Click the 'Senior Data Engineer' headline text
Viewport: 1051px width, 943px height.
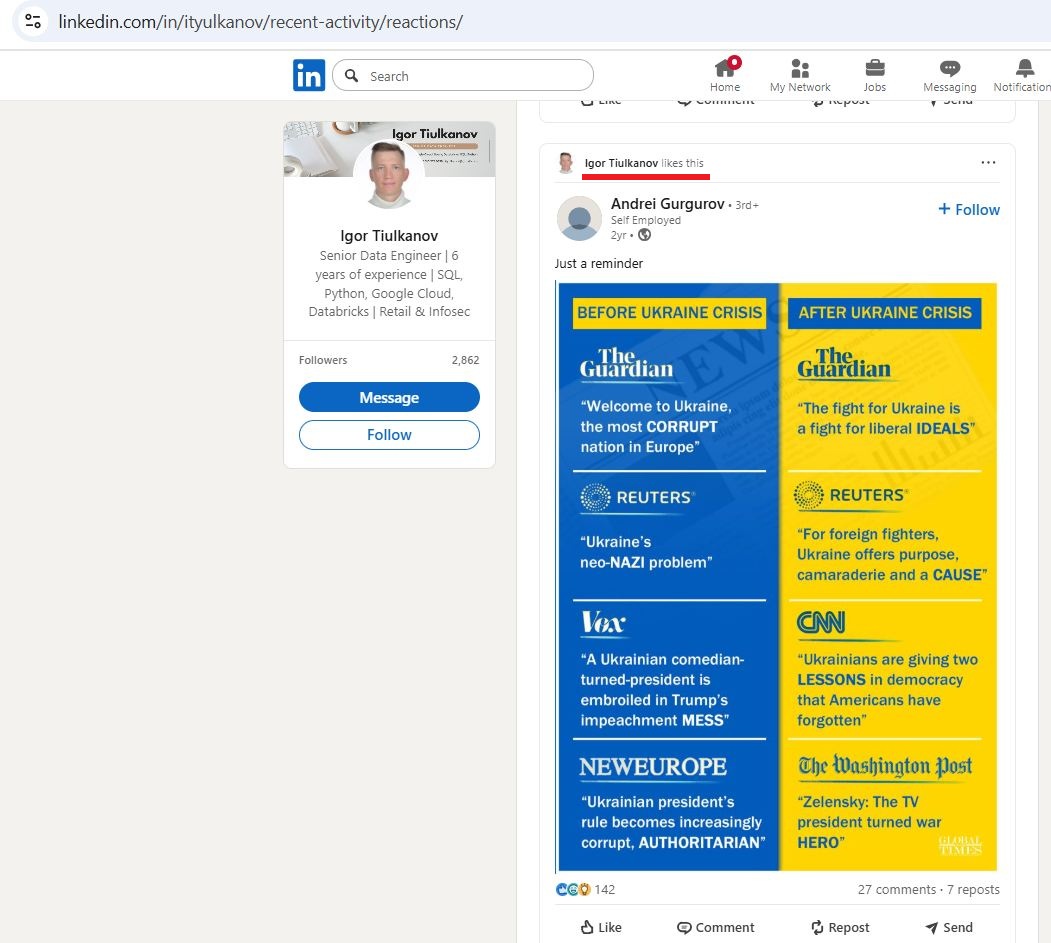pos(389,284)
